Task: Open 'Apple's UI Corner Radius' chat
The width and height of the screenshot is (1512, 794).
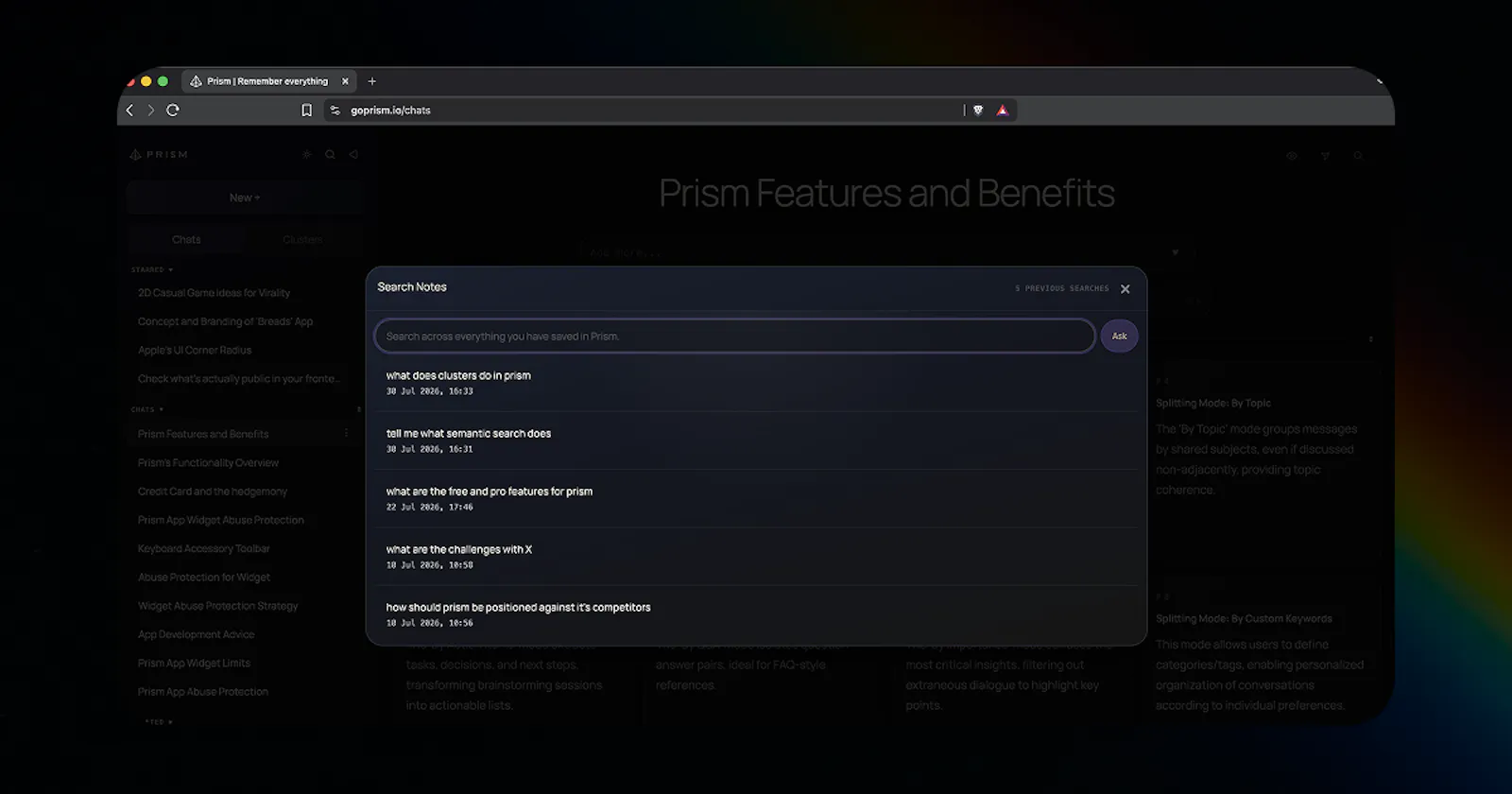Action: 195,351
